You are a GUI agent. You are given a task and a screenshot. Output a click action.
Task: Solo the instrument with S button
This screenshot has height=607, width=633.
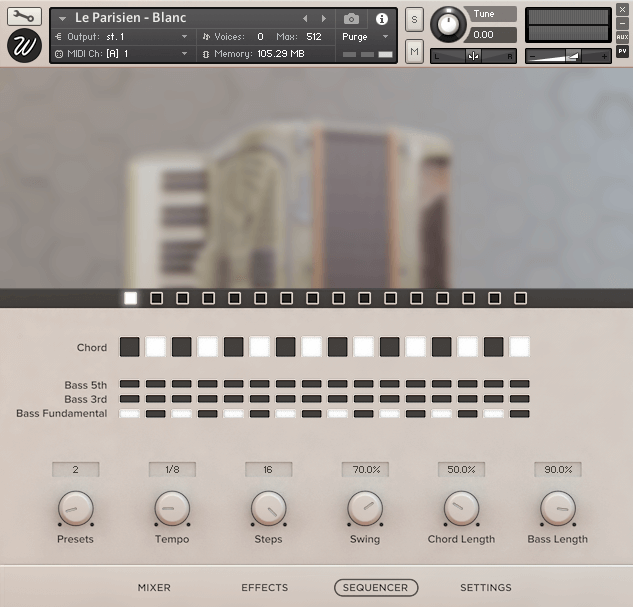(414, 20)
